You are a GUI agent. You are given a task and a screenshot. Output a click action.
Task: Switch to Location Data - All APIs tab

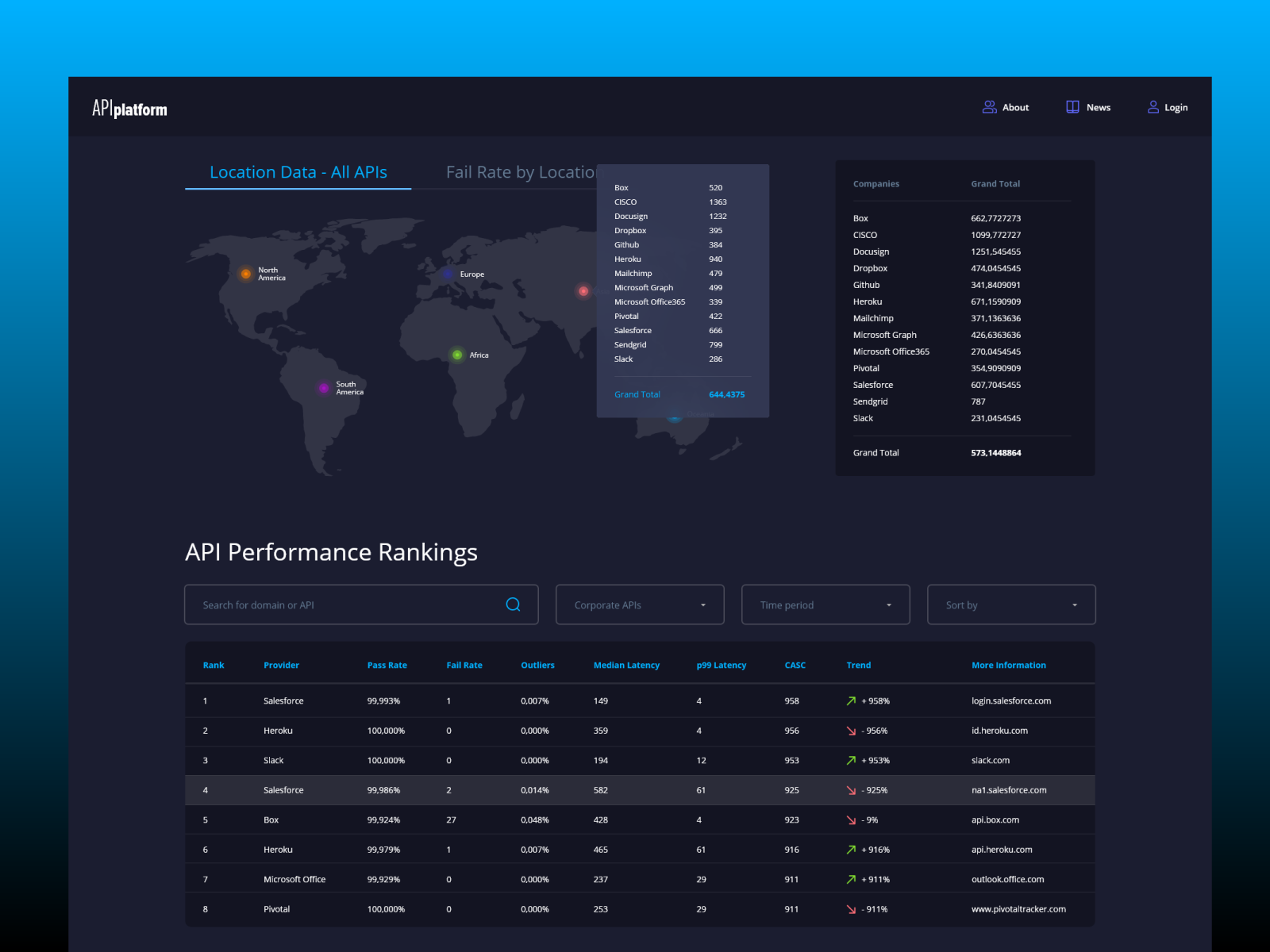(298, 172)
